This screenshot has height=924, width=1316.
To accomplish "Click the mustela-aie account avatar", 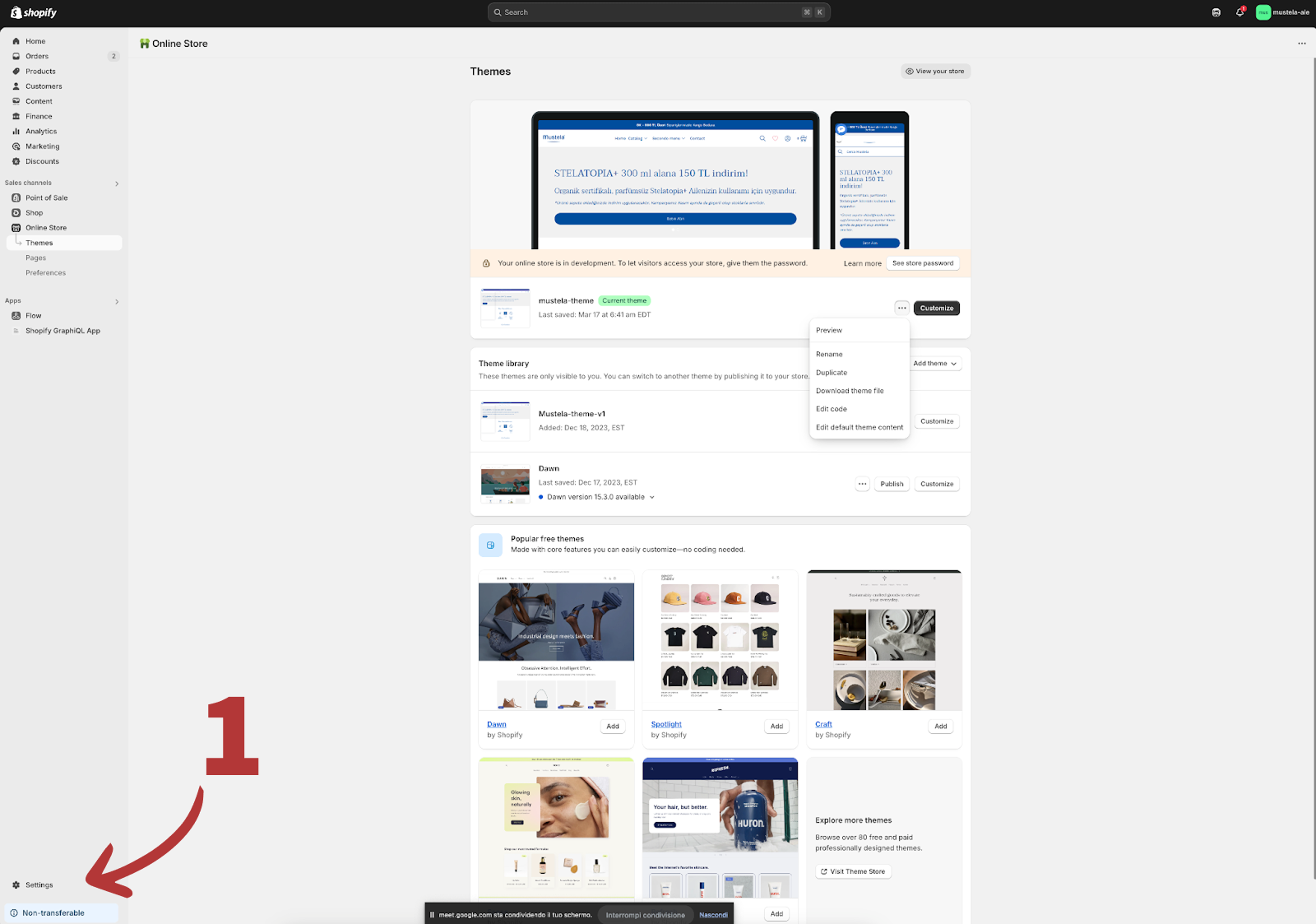I will [x=1263, y=12].
